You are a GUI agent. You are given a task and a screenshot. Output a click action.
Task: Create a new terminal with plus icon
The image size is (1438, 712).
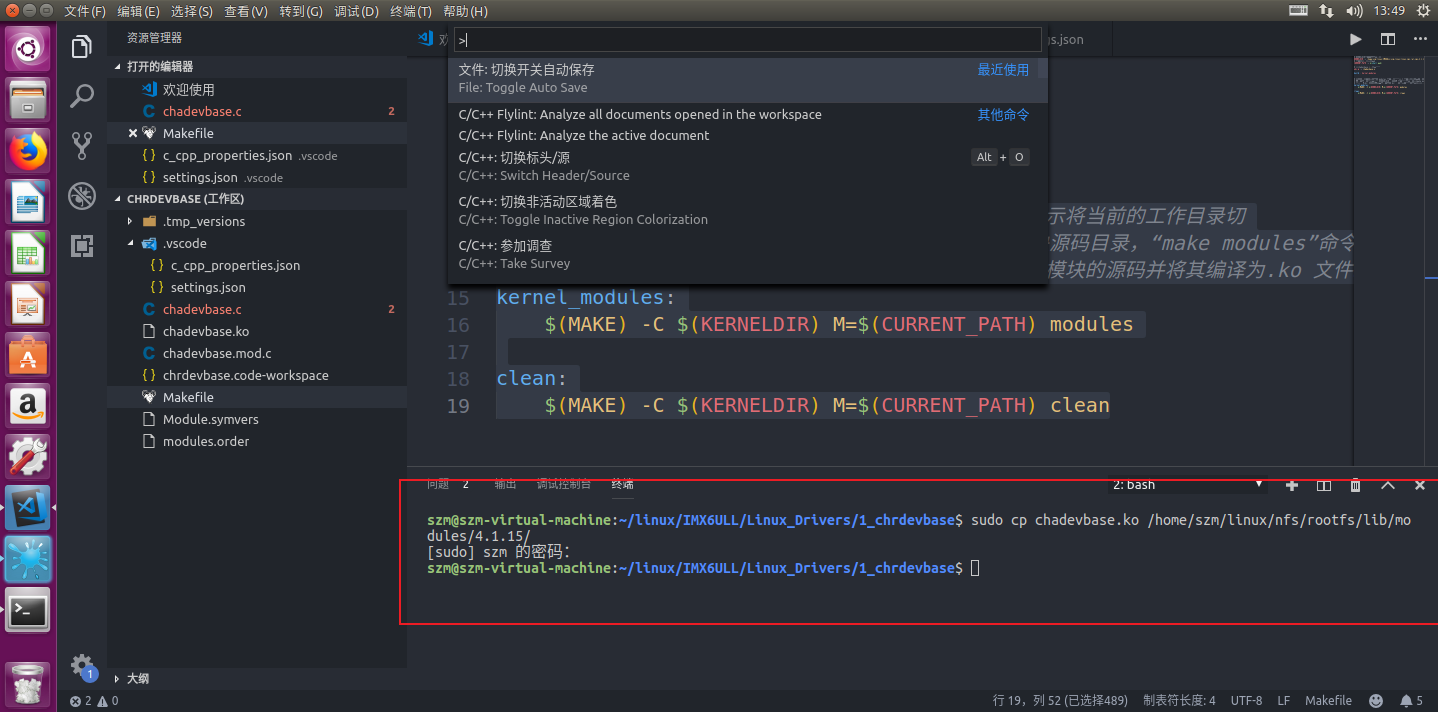(x=1292, y=485)
